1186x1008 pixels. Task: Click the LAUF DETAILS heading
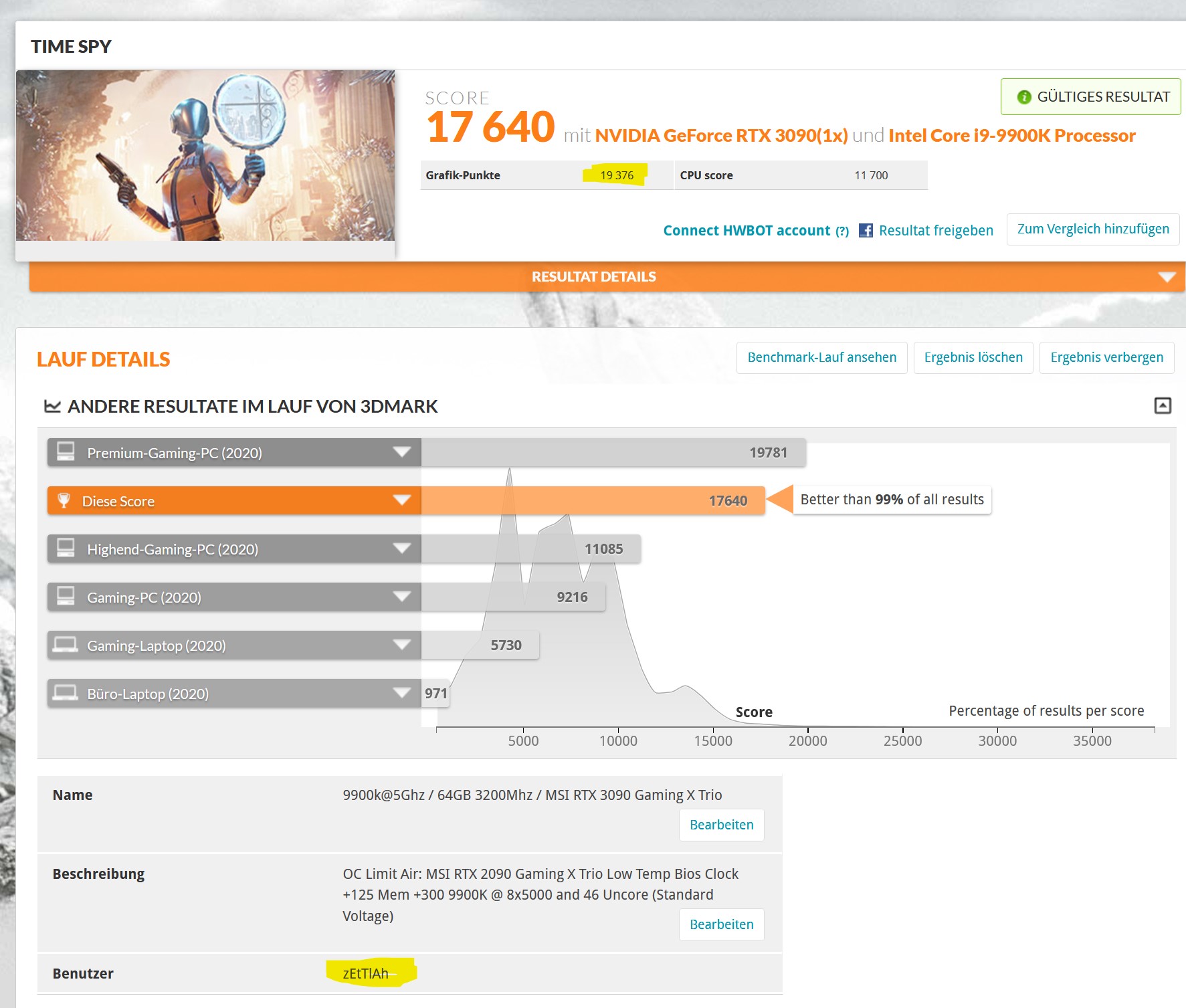[x=103, y=360]
